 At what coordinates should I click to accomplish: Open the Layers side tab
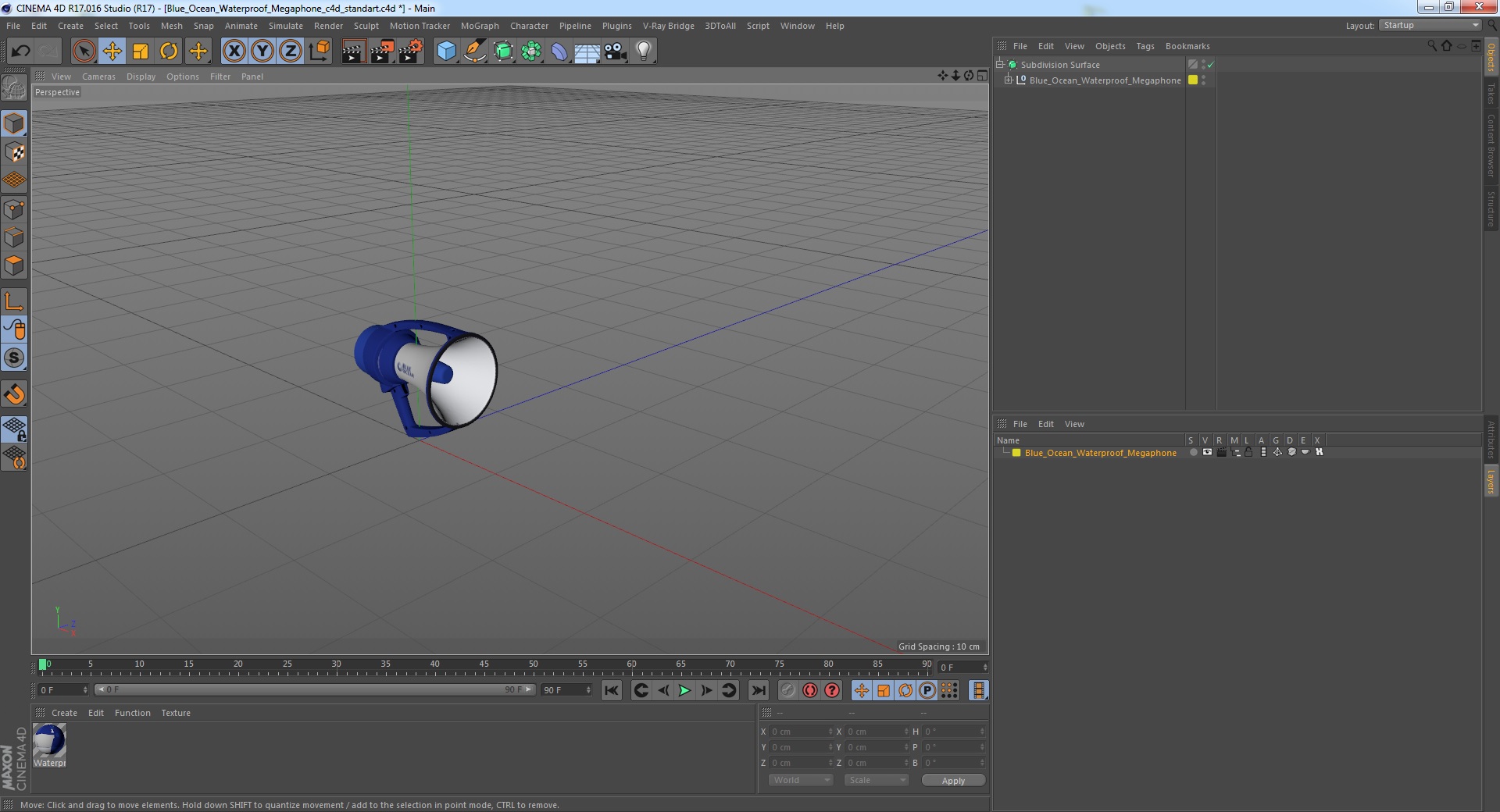tap(1491, 481)
